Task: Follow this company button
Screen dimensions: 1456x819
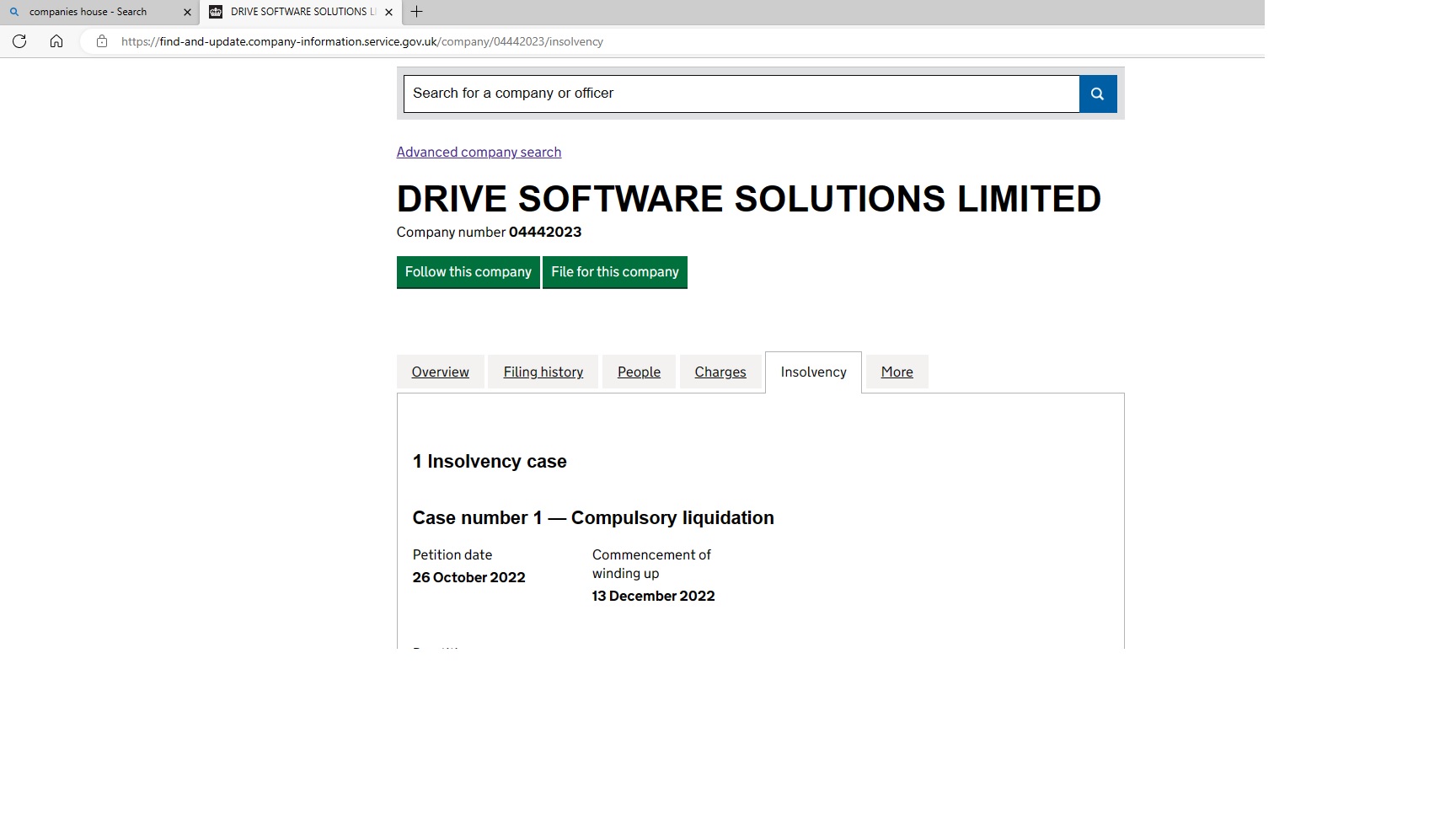Action: click(468, 272)
